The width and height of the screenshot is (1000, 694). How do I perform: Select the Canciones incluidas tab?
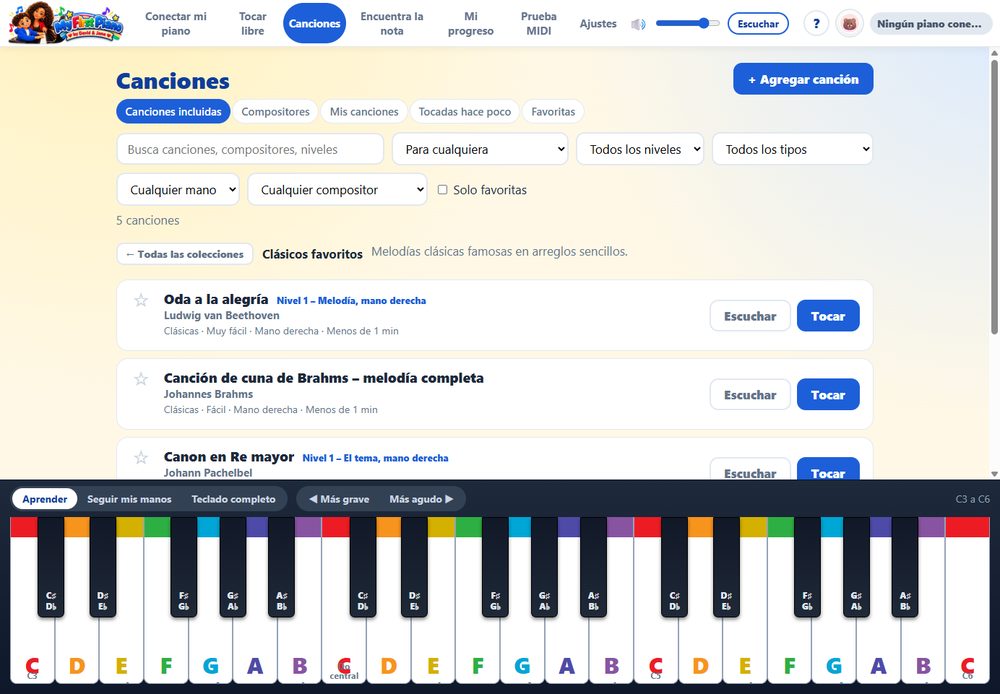tap(173, 112)
